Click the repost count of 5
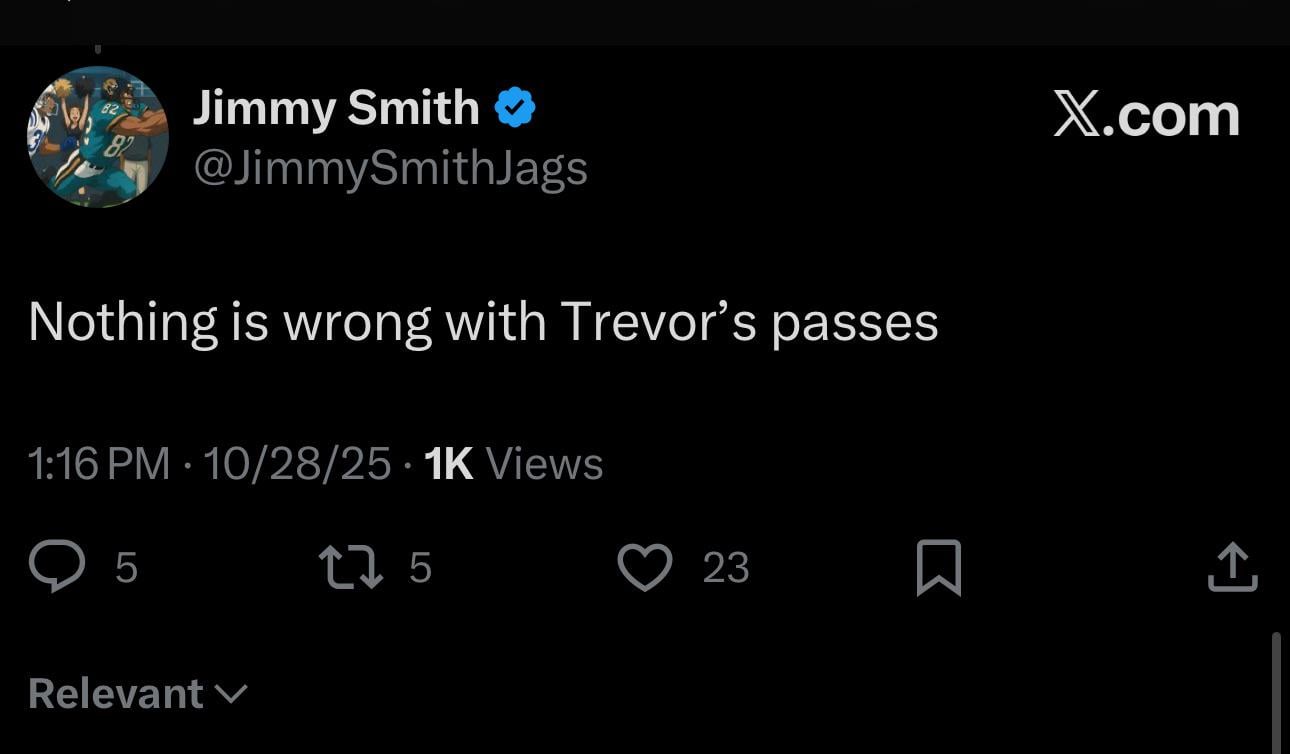Viewport: 1290px width, 754px height. tap(420, 568)
